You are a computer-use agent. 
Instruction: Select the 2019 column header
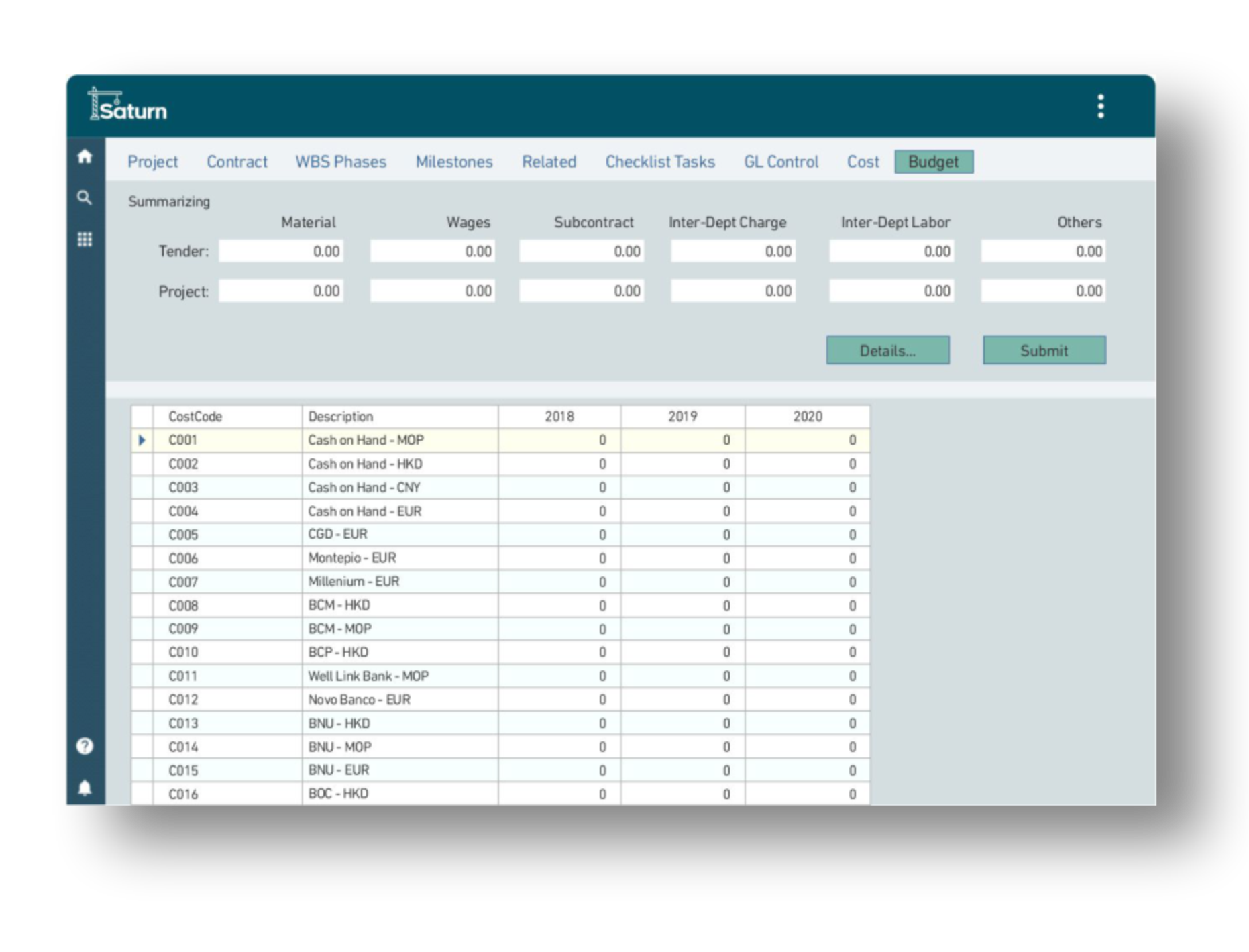pyautogui.click(x=682, y=417)
